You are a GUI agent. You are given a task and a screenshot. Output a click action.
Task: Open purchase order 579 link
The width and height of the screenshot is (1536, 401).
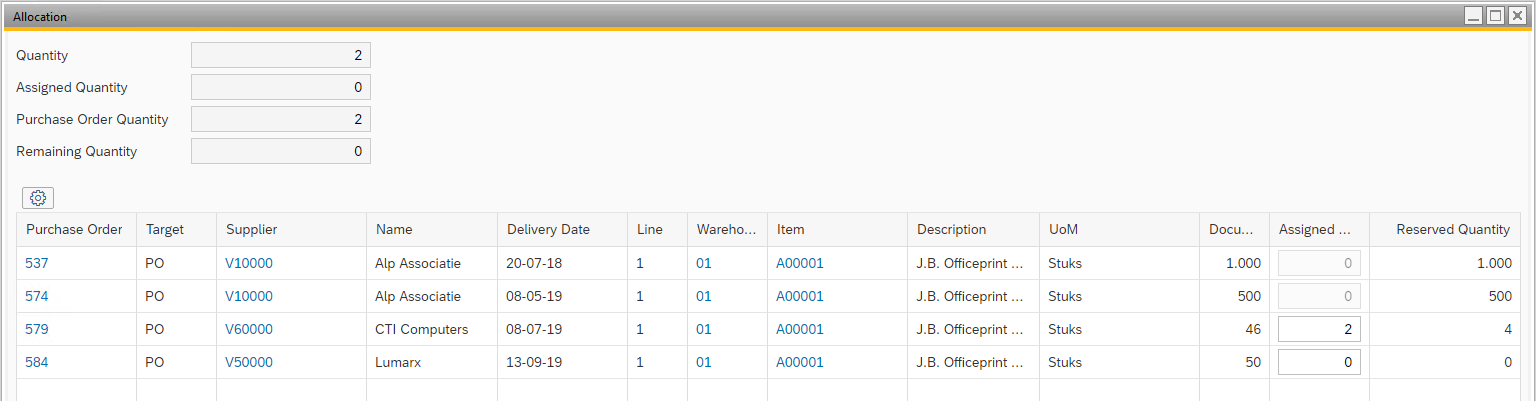(x=37, y=329)
